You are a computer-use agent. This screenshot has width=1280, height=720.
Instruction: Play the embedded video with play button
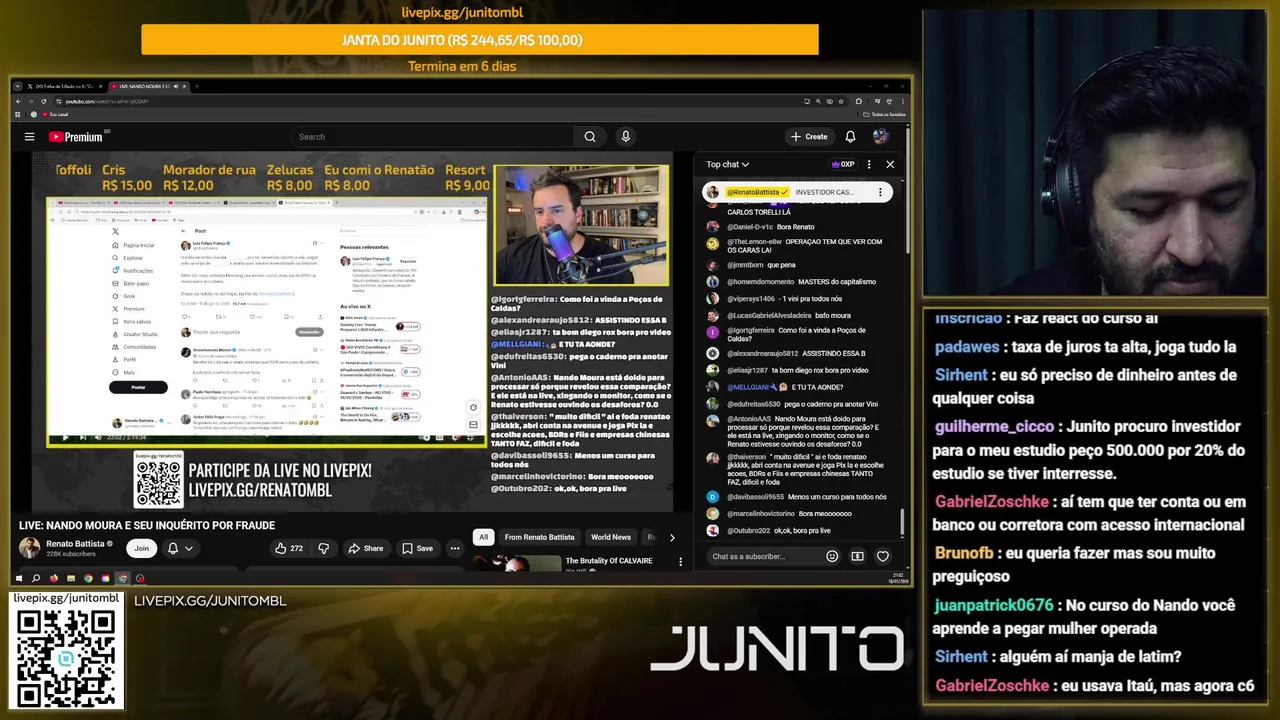pyautogui.click(x=66, y=437)
